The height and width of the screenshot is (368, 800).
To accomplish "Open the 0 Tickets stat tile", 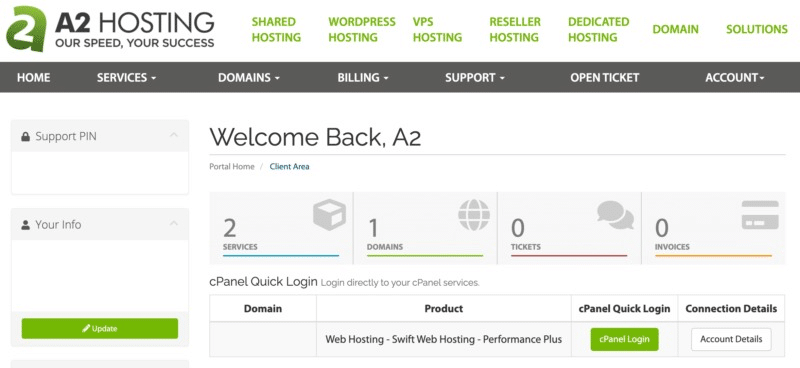I will tap(569, 228).
